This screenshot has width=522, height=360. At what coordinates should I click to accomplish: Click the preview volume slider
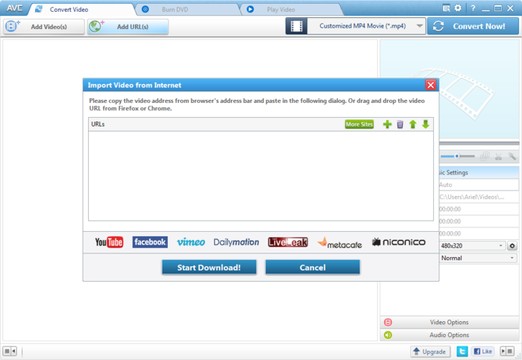(458, 156)
